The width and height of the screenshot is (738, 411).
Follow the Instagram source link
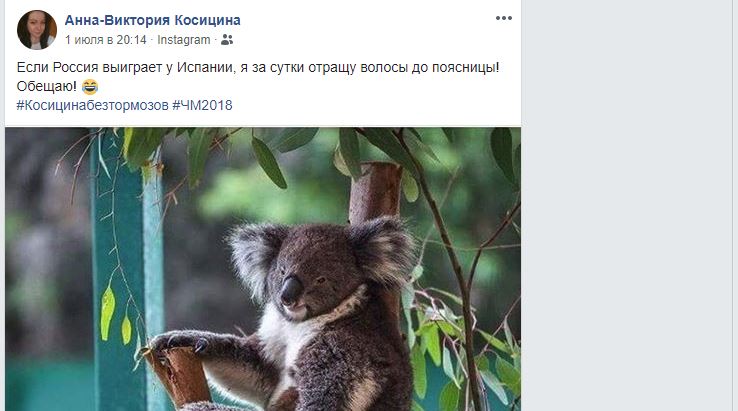[184, 40]
